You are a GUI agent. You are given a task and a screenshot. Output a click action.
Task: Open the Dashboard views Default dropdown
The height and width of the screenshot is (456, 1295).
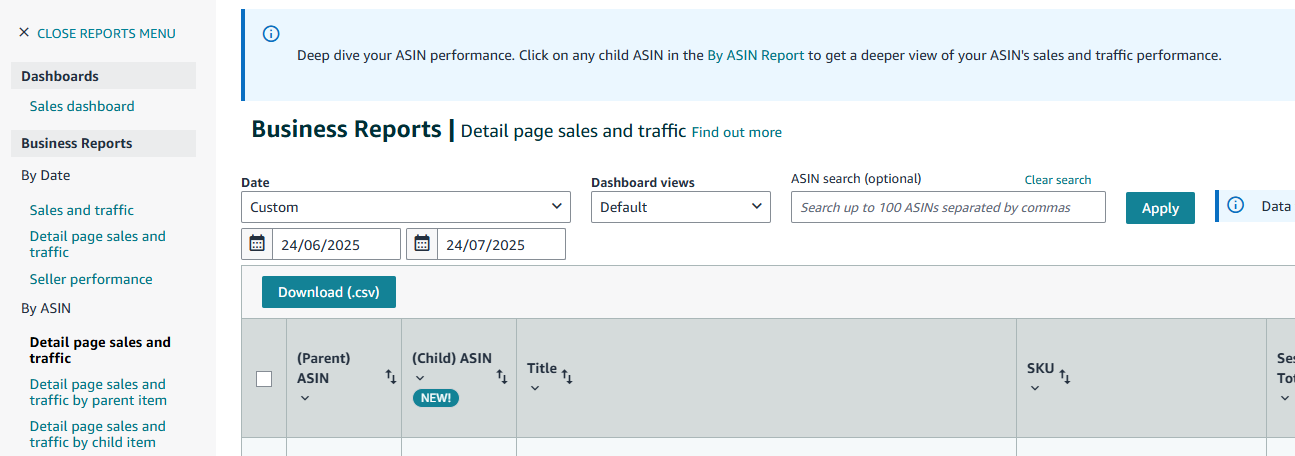681,207
